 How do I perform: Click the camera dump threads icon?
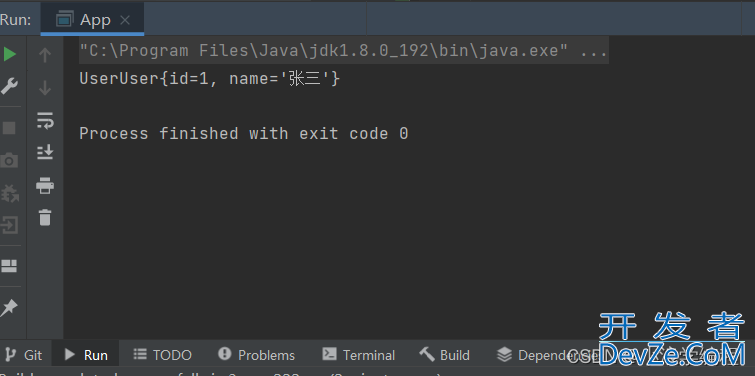pyautogui.click(x=9, y=160)
